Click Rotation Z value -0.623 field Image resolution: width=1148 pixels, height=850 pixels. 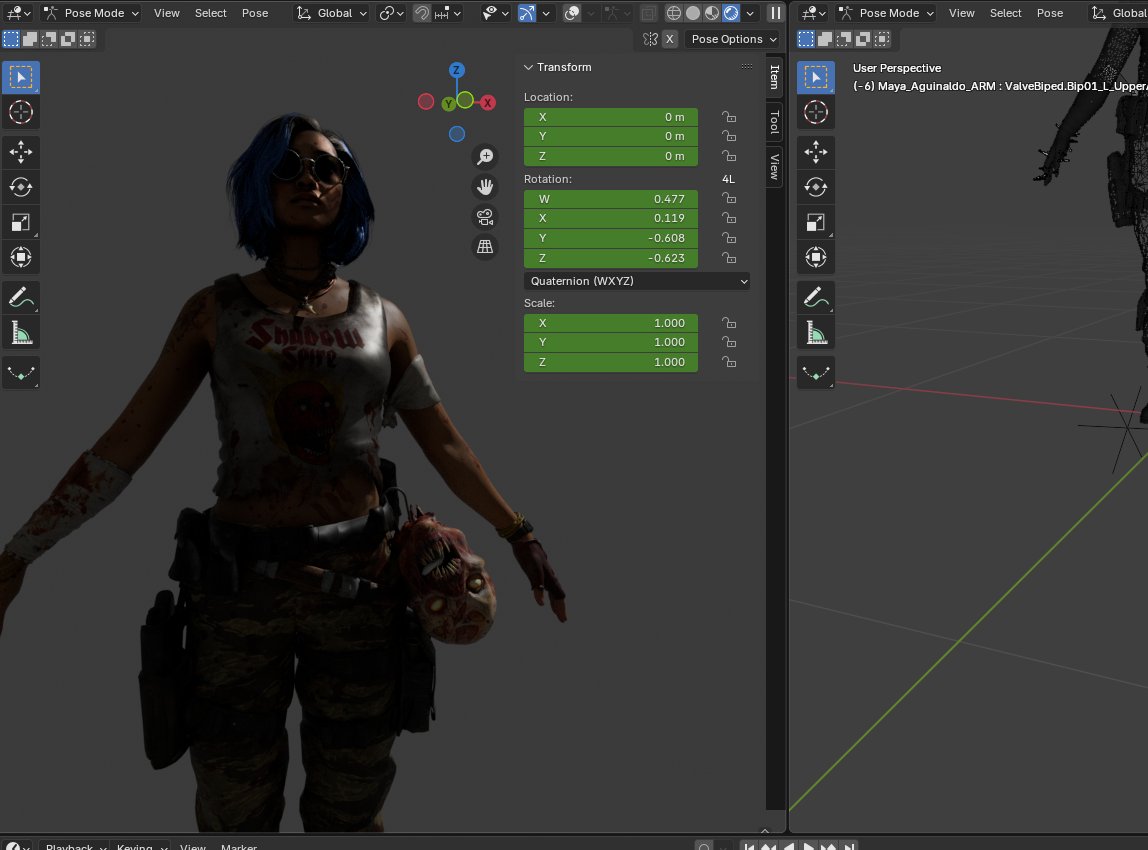[611, 258]
